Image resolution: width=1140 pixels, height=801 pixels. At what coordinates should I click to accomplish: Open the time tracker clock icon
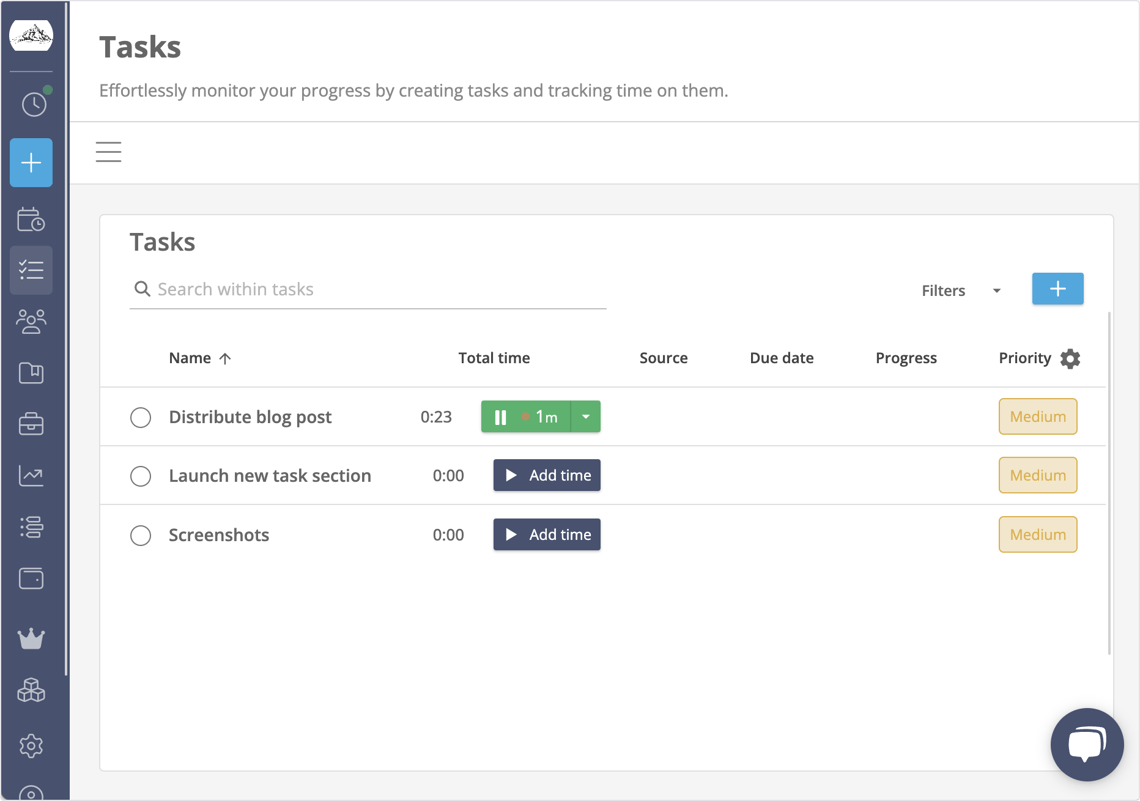tap(31, 101)
